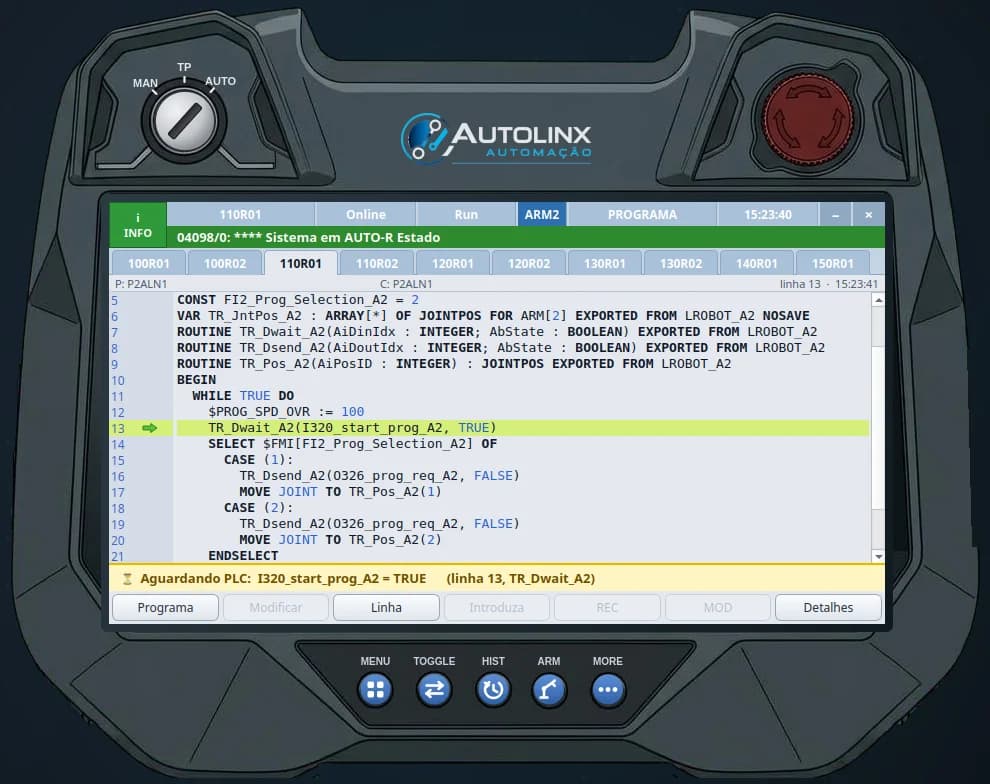Open the 110R02 tab
Screen dimensions: 990x784
coord(377,263)
